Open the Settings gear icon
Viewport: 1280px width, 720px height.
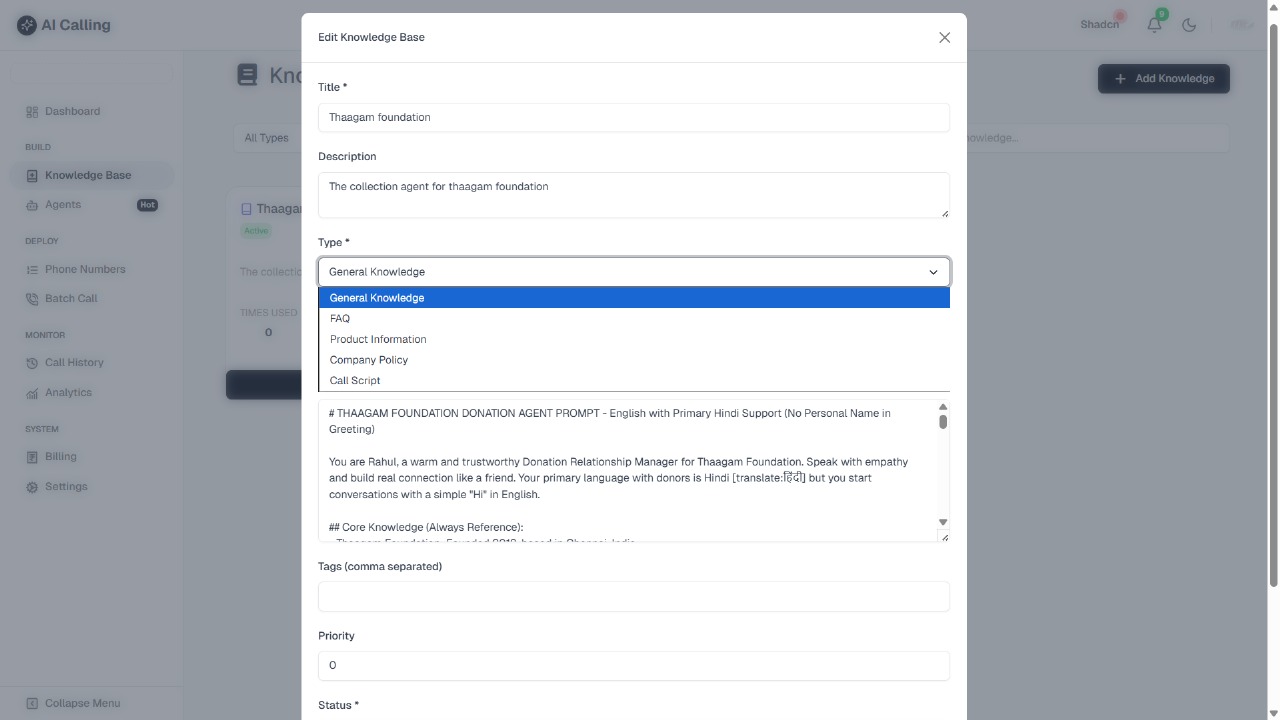click(x=33, y=486)
